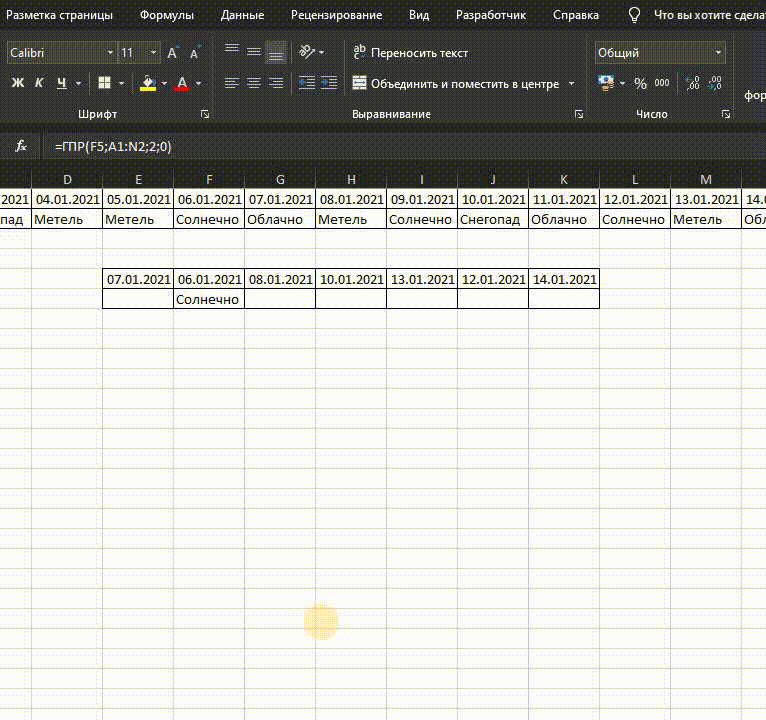Increase indent
Image resolution: width=766 pixels, height=720 pixels.
[329, 83]
